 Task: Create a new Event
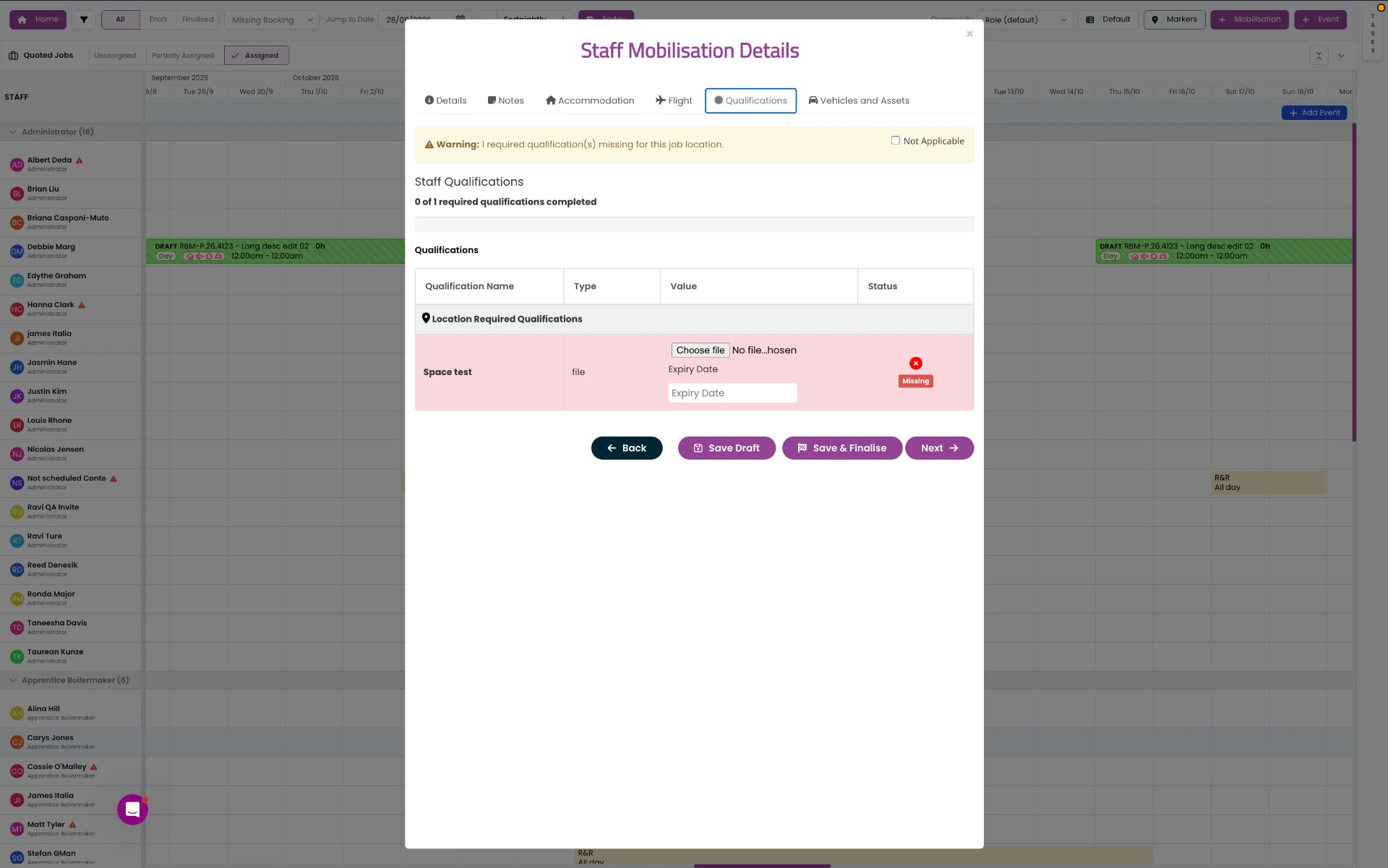pos(1320,20)
